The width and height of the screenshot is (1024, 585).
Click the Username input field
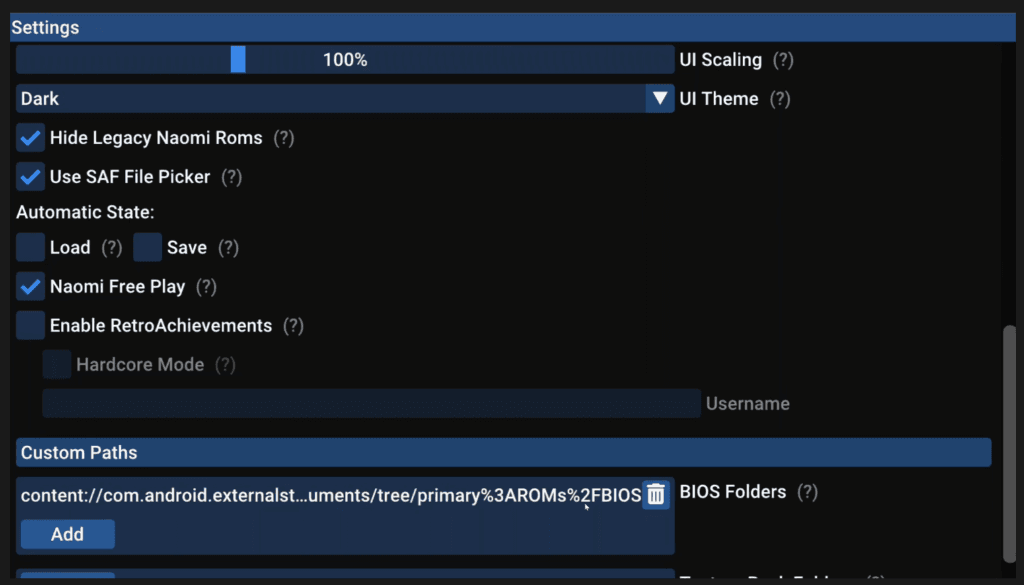(x=371, y=404)
